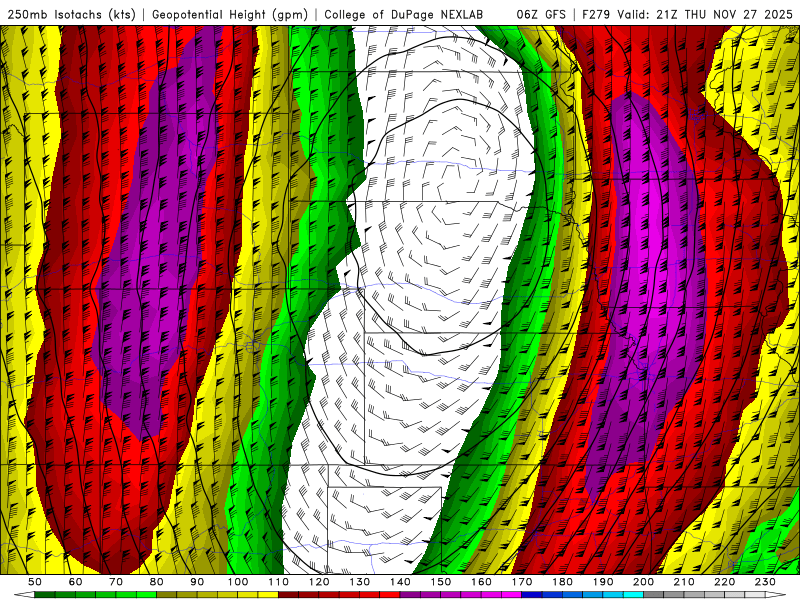Click the 110 value on the colorbar legend
Viewport: 800px width, 600px height.
279,582
